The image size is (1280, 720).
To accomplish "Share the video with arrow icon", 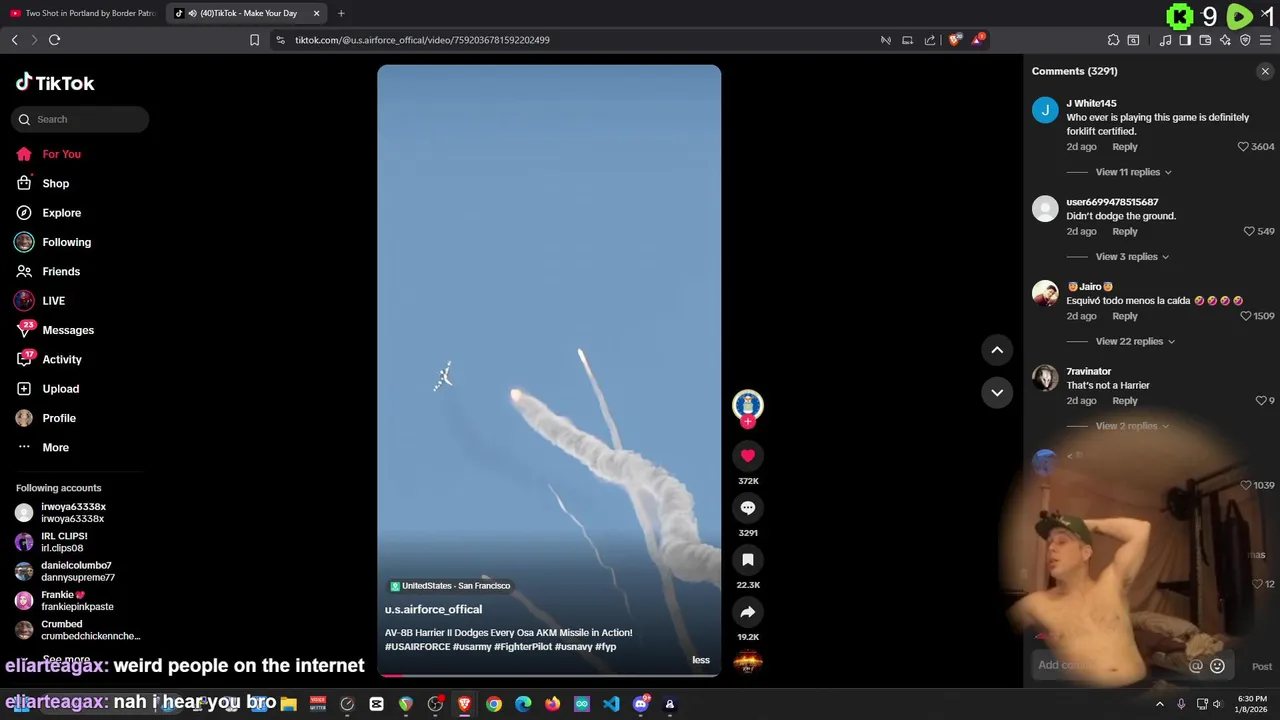I will click(747, 612).
